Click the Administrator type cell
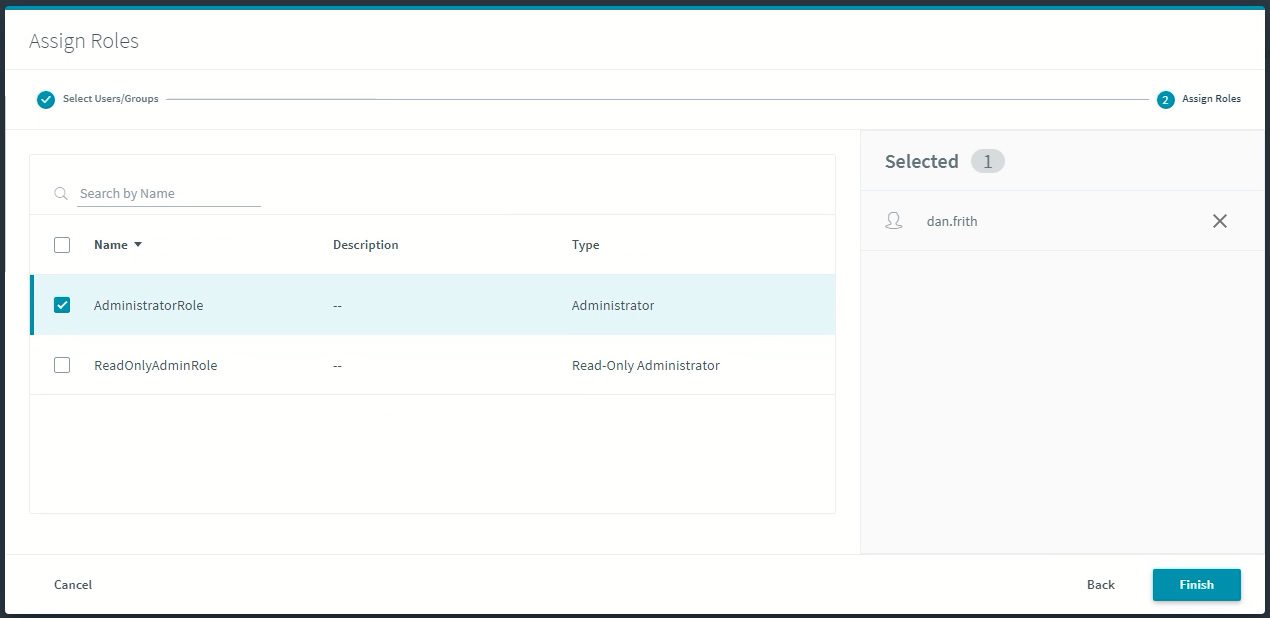1270x618 pixels. 613,305
